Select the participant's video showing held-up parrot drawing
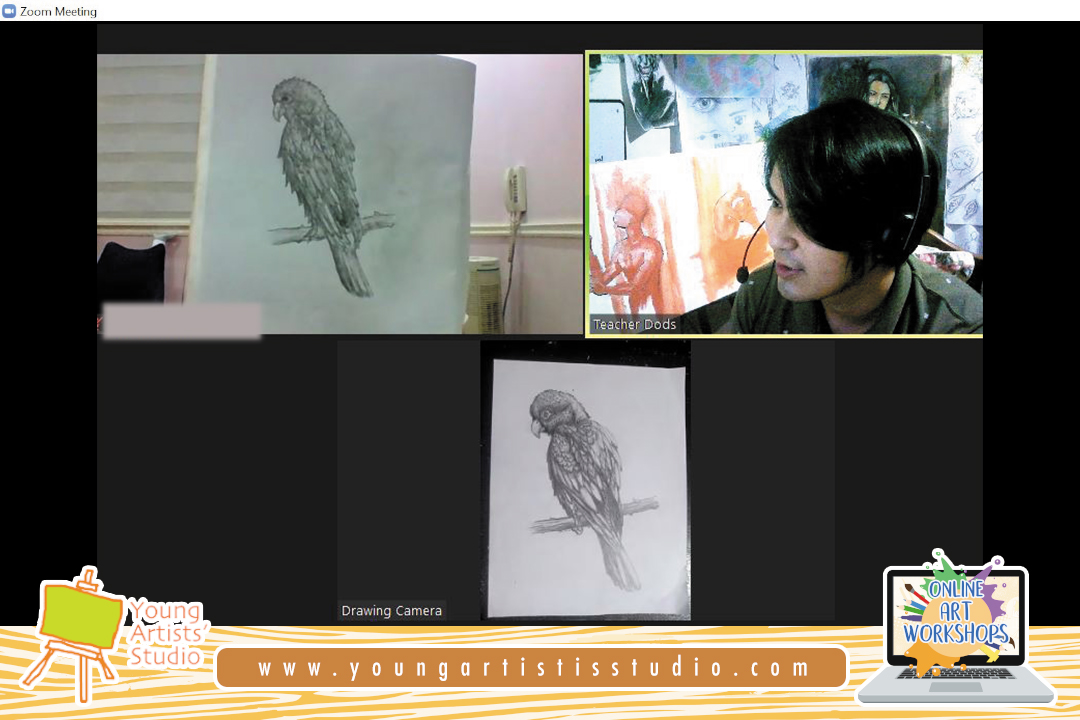The image size is (1080, 720). click(x=340, y=193)
